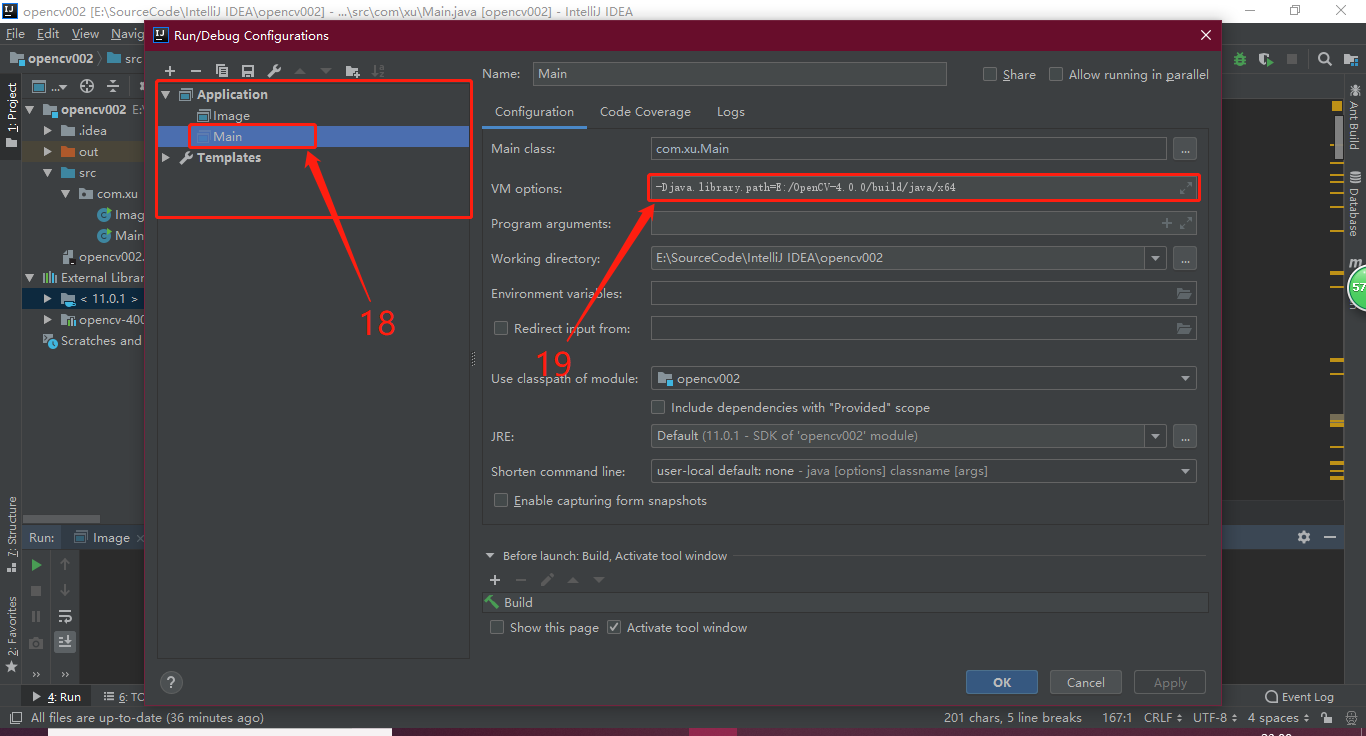Toggle tool window buttons in status bar corner

tap(15, 718)
